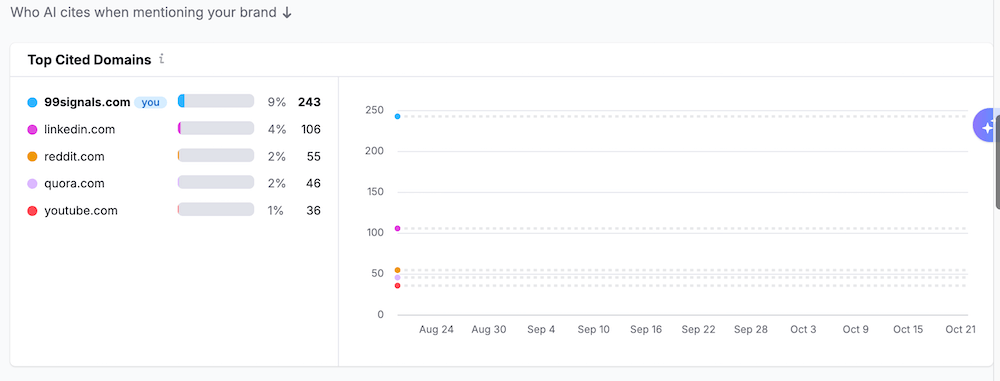Click the quora.com share progress bar
Screen dimensions: 1000x381
(216, 183)
